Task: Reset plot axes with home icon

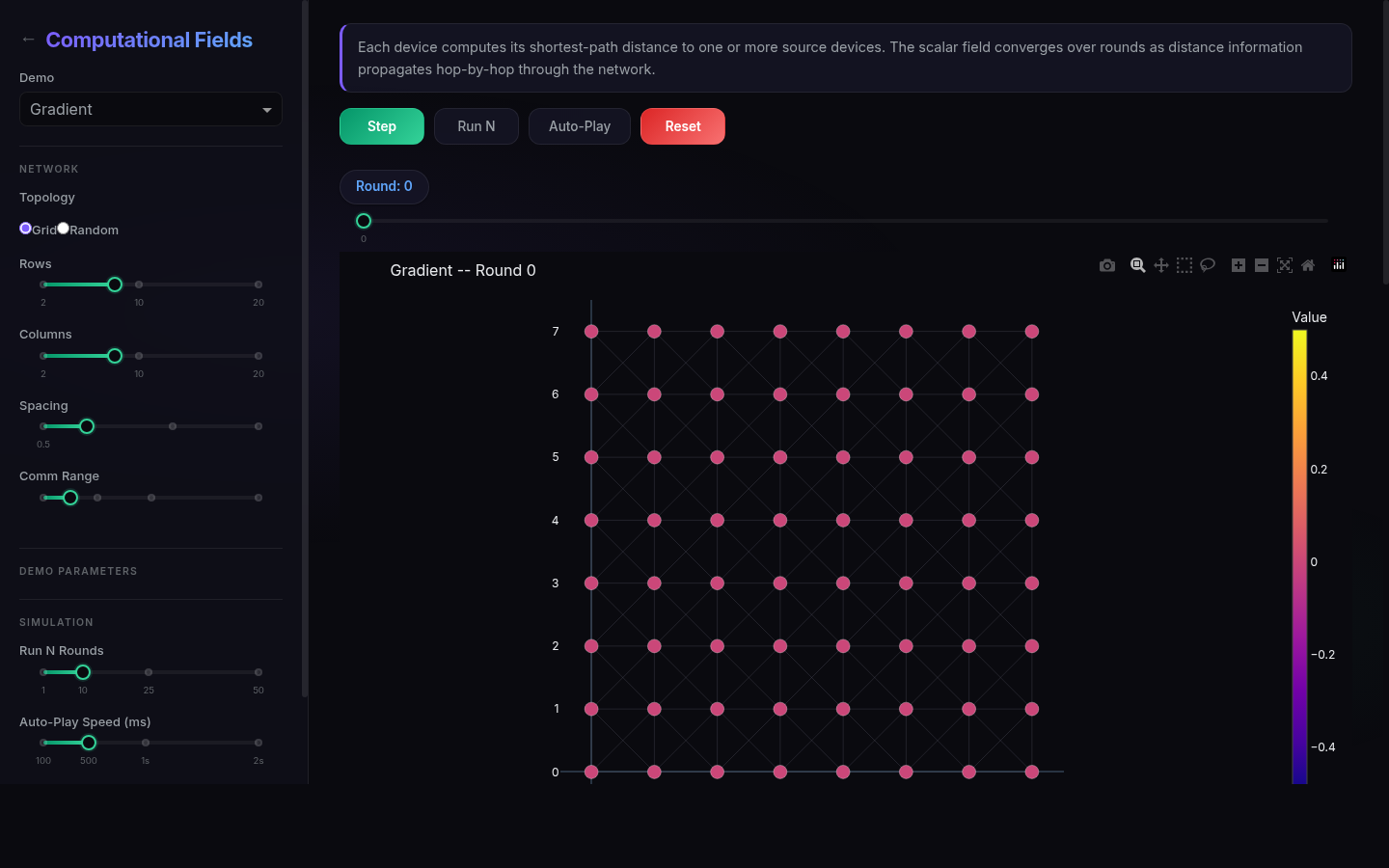Action: (1308, 265)
